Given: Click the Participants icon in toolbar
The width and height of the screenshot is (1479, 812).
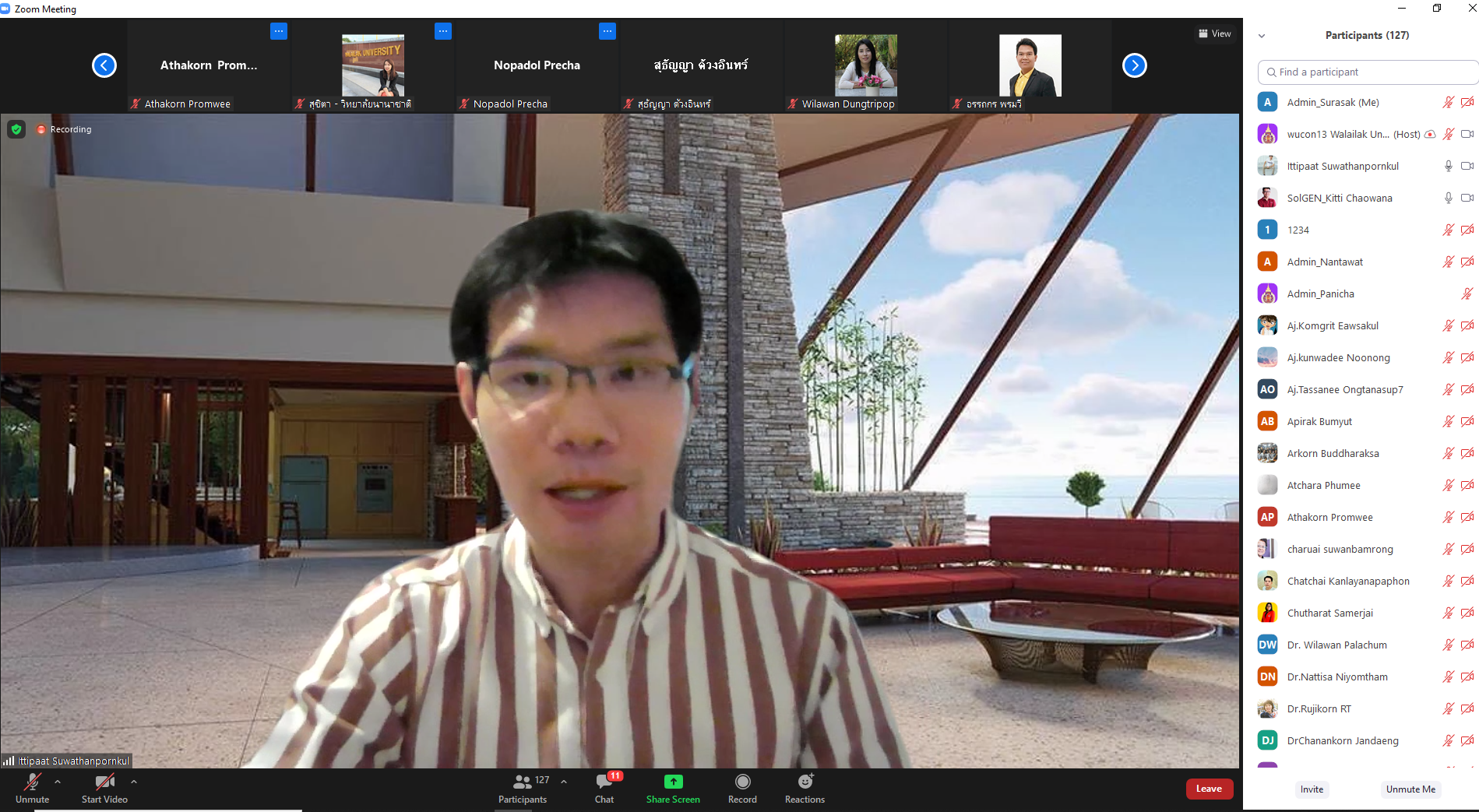Looking at the screenshot, I should coord(523,782).
